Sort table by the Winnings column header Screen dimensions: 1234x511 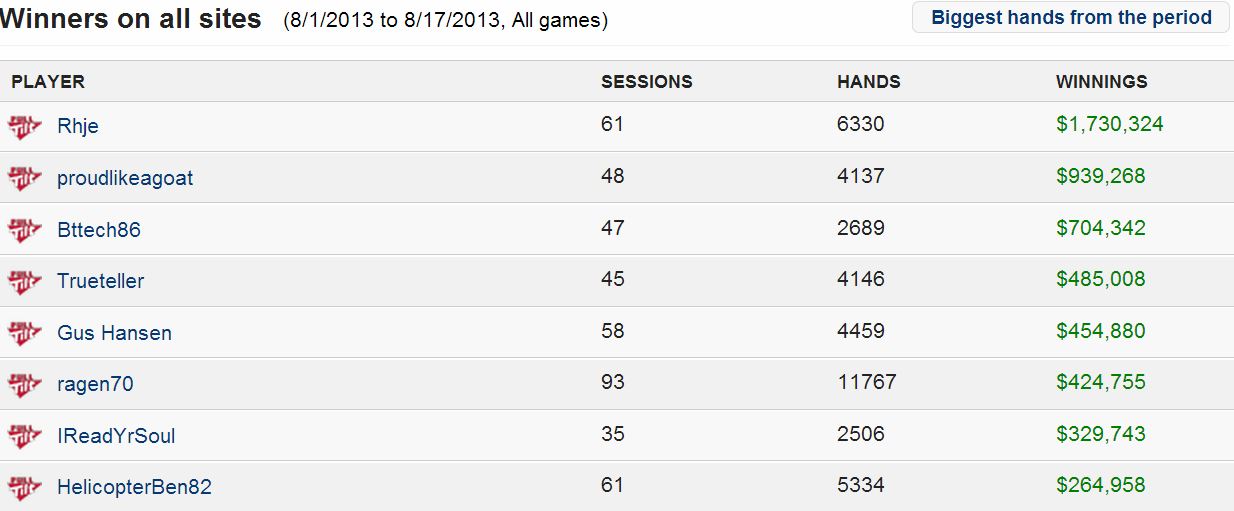pyautogui.click(x=1101, y=82)
